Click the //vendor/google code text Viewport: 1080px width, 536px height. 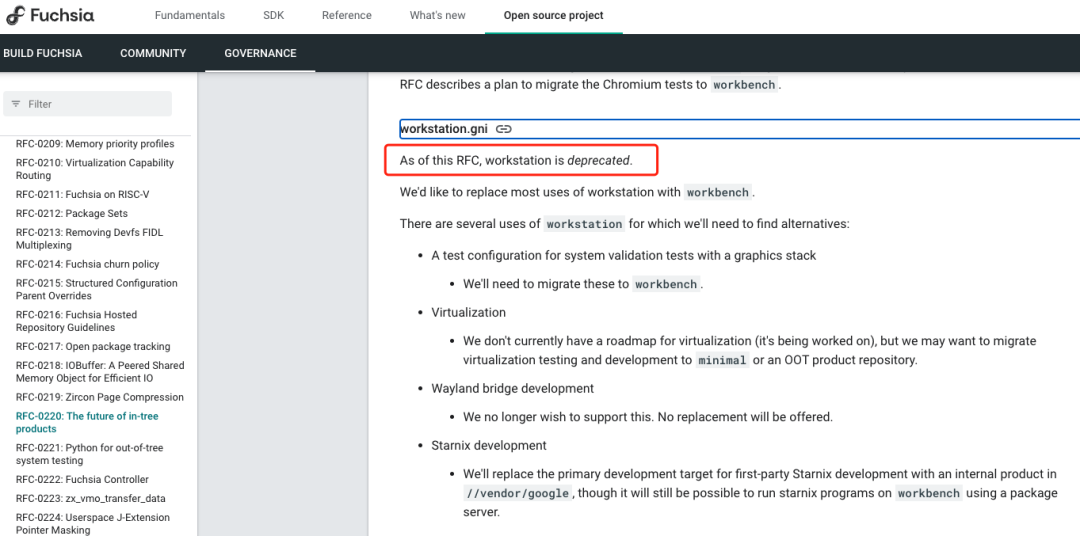click(518, 493)
